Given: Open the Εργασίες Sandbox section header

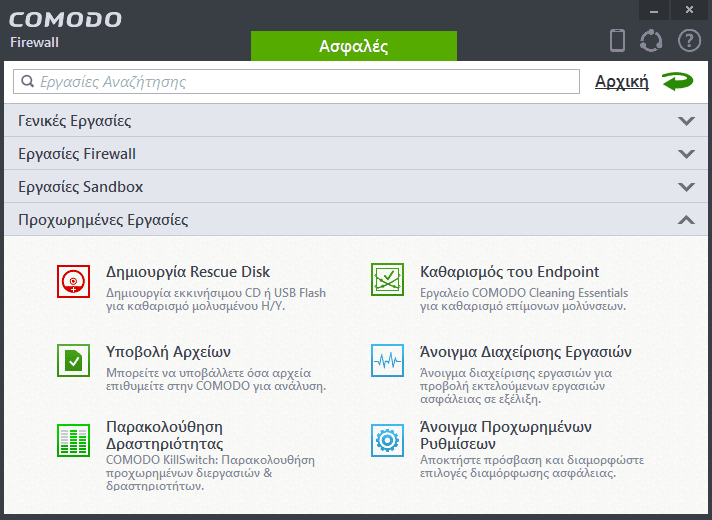Looking at the screenshot, I should (x=356, y=187).
